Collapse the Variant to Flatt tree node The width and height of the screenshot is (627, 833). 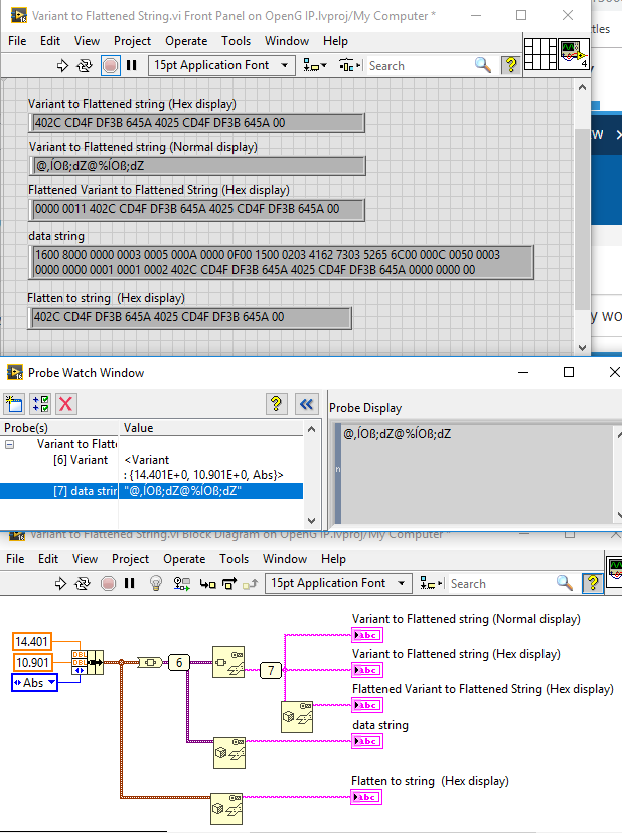pyautogui.click(x=10, y=444)
